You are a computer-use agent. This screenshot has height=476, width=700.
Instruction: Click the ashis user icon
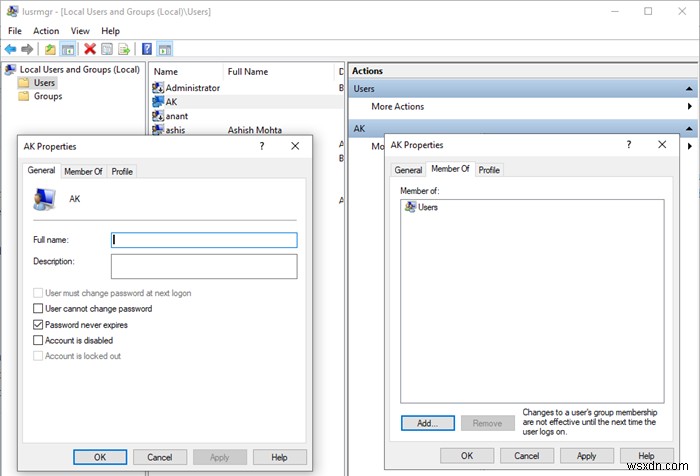tap(158, 129)
